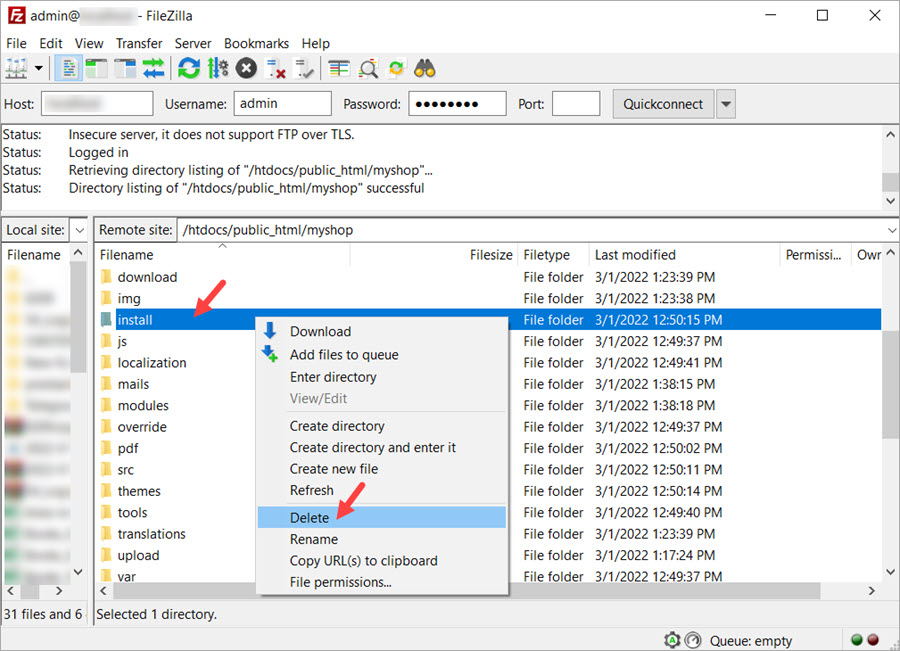Click the speed limits gauge icon

693,640
